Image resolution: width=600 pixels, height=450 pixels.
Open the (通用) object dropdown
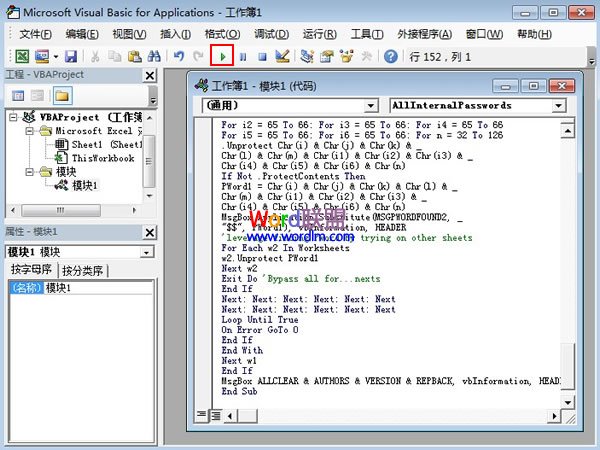370,106
